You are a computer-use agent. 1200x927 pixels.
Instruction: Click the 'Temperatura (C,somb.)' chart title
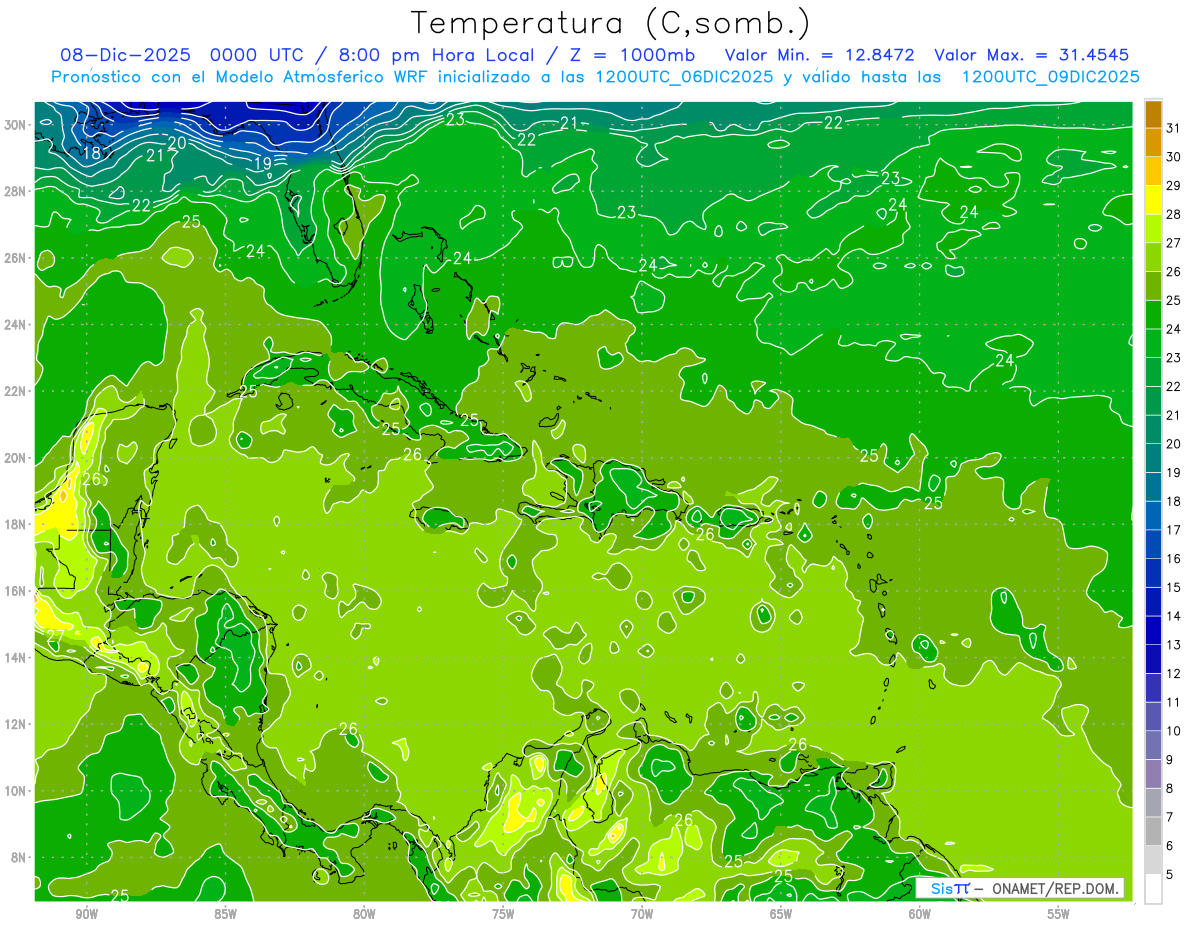(611, 23)
